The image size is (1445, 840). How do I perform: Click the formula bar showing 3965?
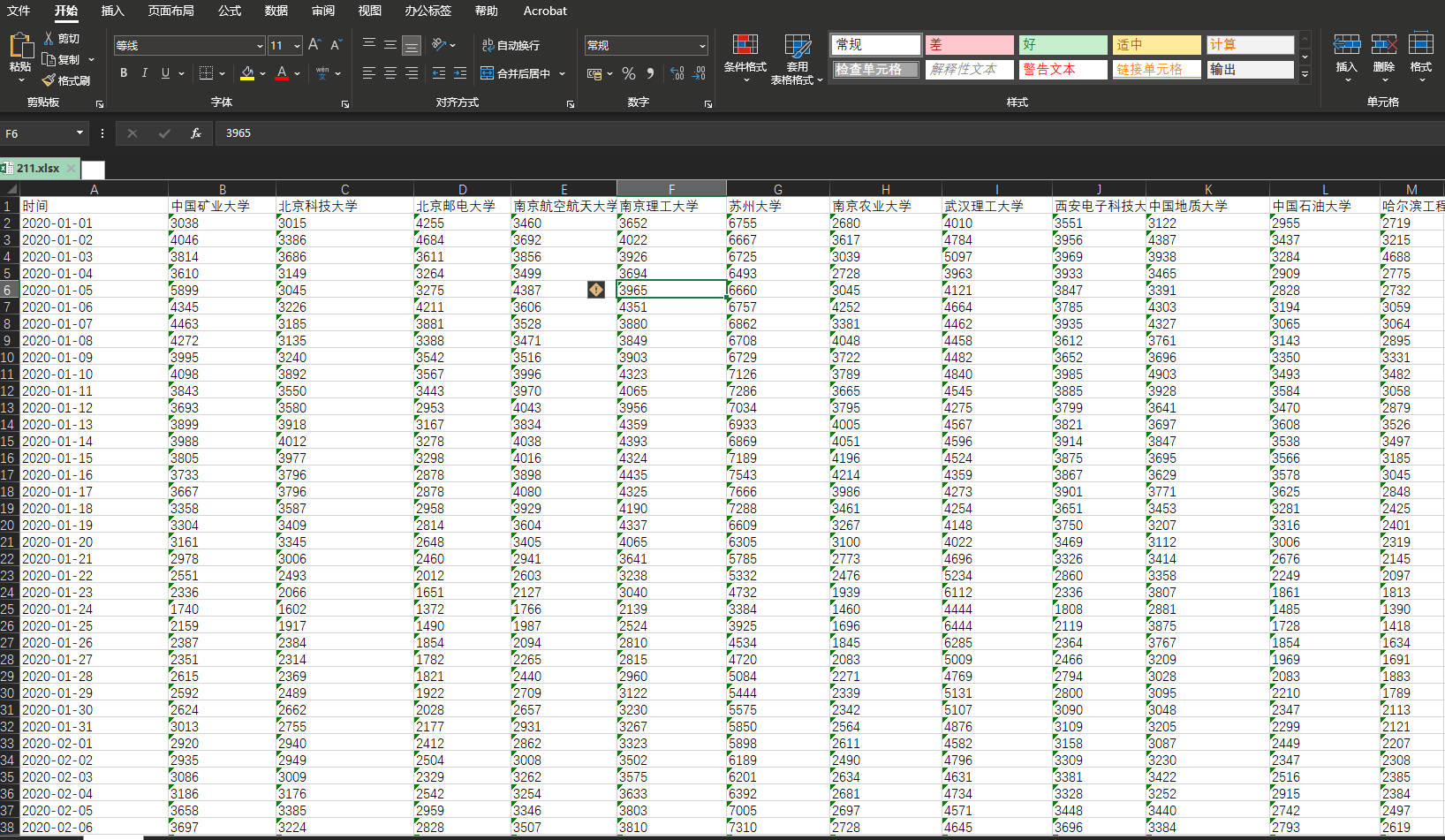click(x=828, y=133)
